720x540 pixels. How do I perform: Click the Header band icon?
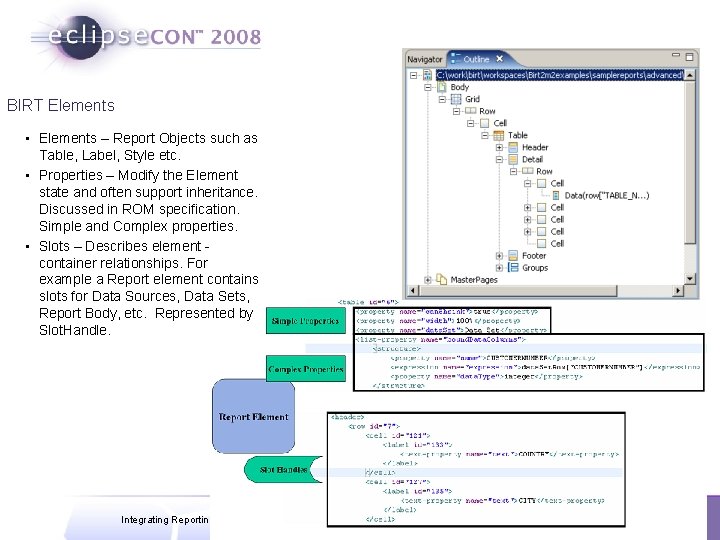click(x=513, y=147)
